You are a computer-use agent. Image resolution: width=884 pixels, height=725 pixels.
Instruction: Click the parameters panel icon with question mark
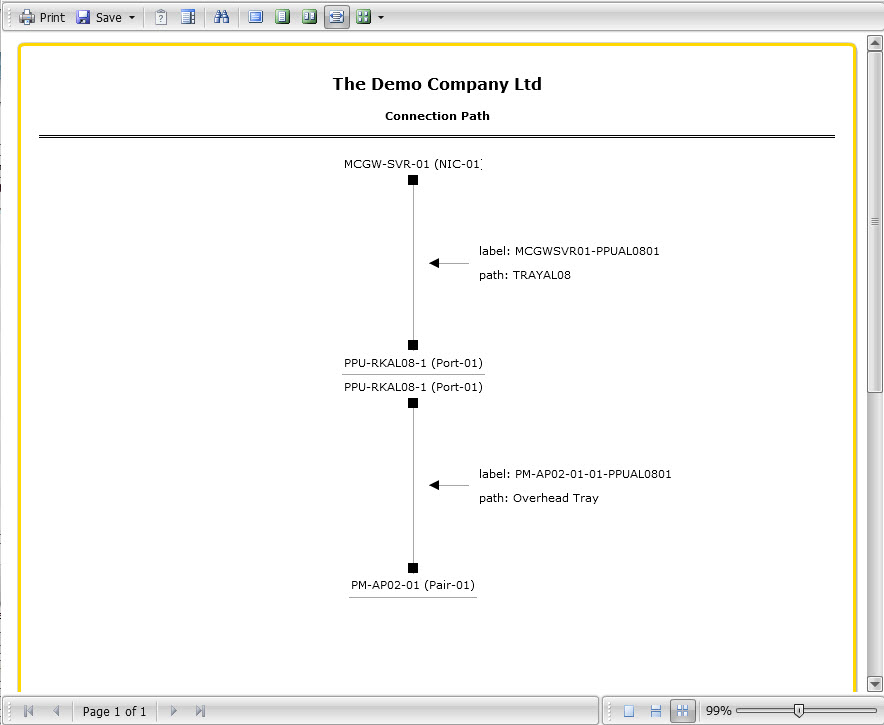pyautogui.click(x=160, y=17)
